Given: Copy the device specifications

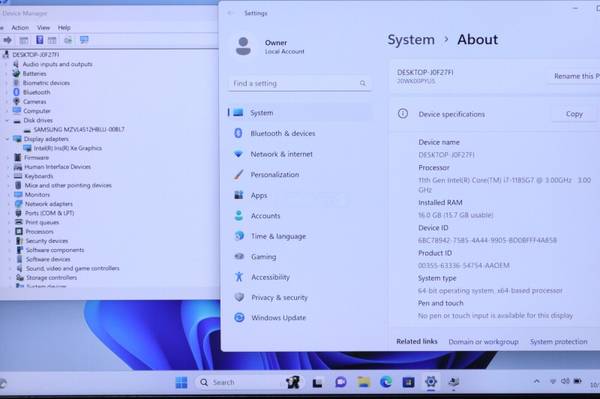Looking at the screenshot, I should click(574, 114).
